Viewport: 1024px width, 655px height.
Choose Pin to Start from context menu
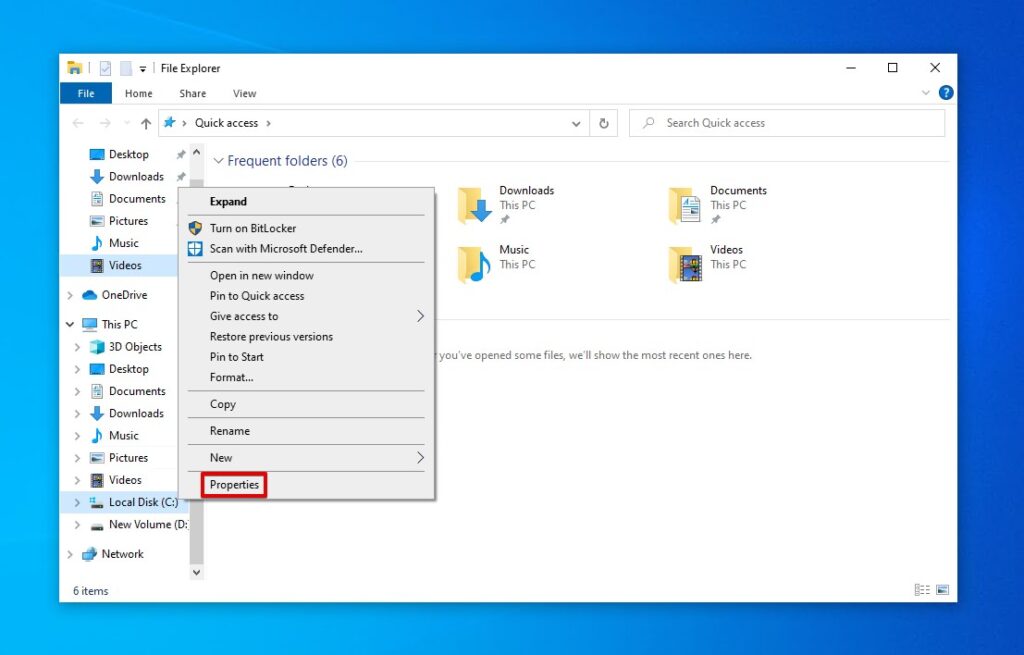point(236,357)
